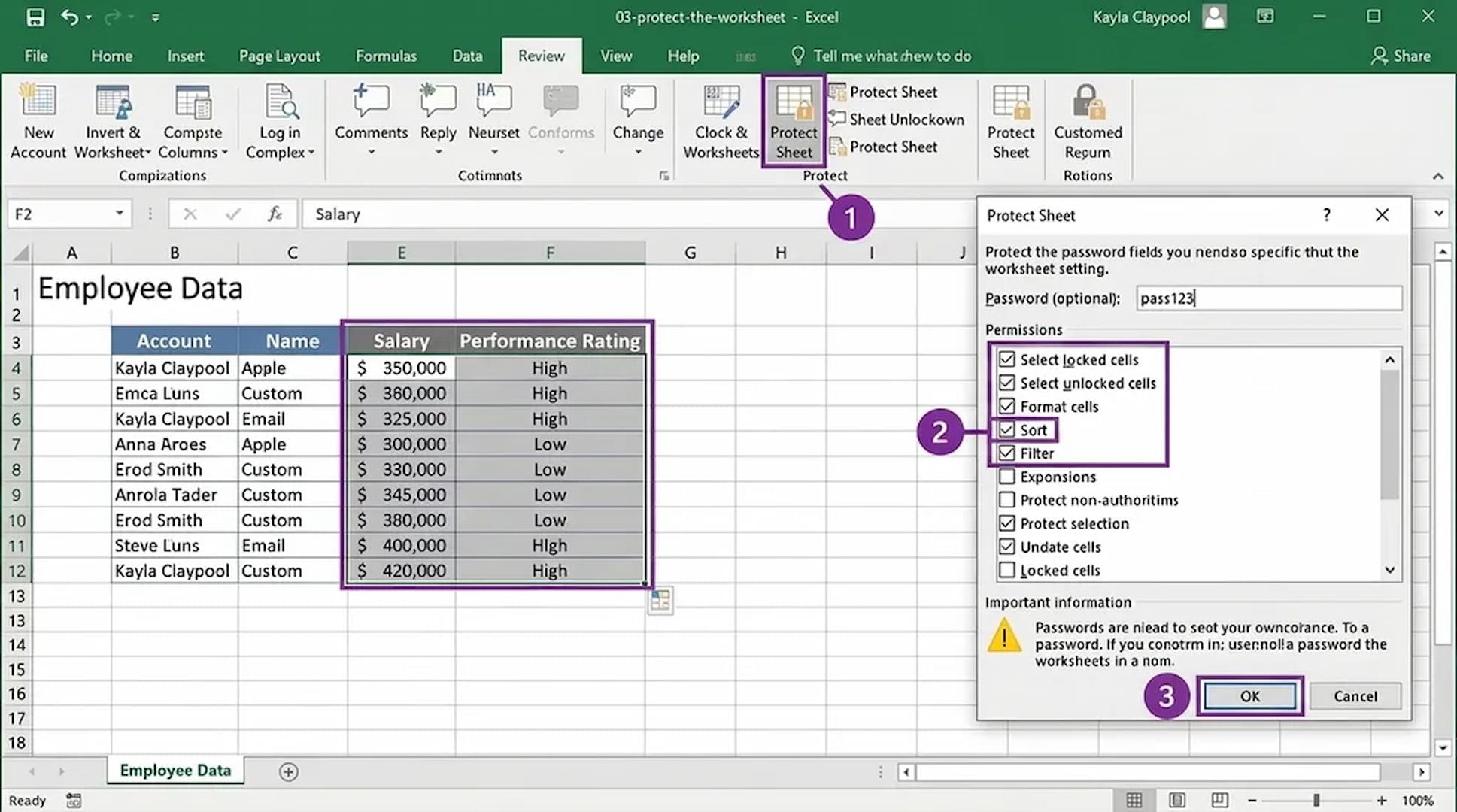Open the Change dropdown arrow
The image size is (1457, 812).
[x=637, y=153]
